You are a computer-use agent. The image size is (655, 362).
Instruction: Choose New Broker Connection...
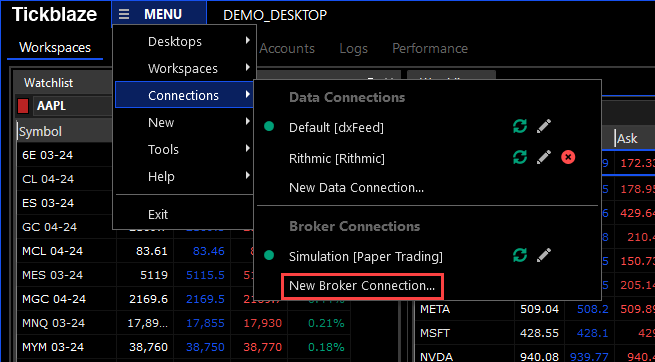[362, 286]
